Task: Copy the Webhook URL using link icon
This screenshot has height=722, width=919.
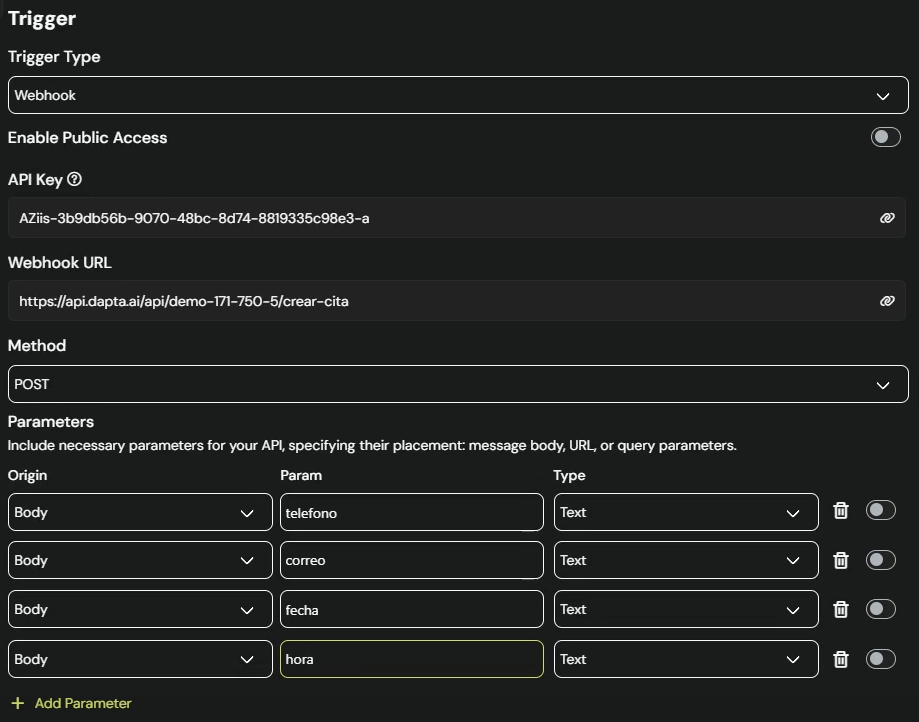Action: click(x=886, y=301)
